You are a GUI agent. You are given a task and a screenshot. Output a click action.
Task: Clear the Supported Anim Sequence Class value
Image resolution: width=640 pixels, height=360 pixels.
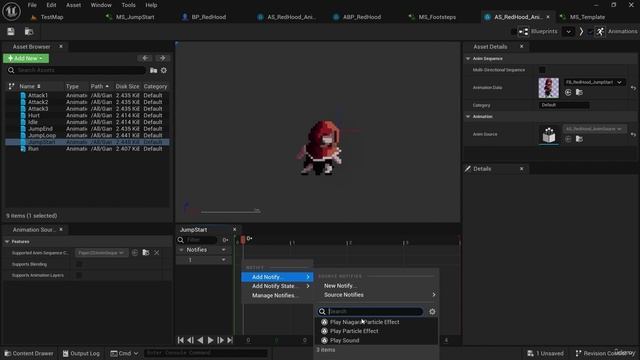pyautogui.click(x=157, y=253)
